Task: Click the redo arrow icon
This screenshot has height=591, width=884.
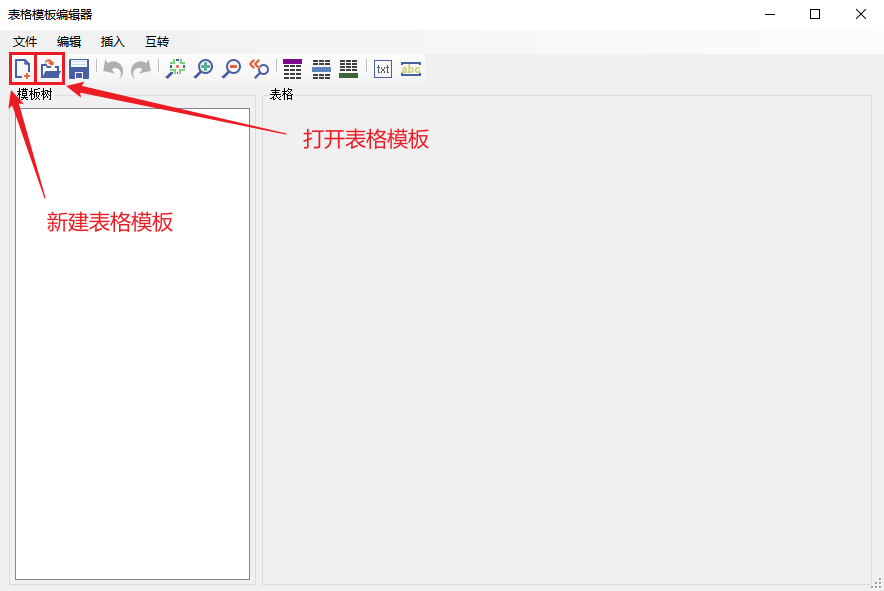Action: tap(141, 69)
